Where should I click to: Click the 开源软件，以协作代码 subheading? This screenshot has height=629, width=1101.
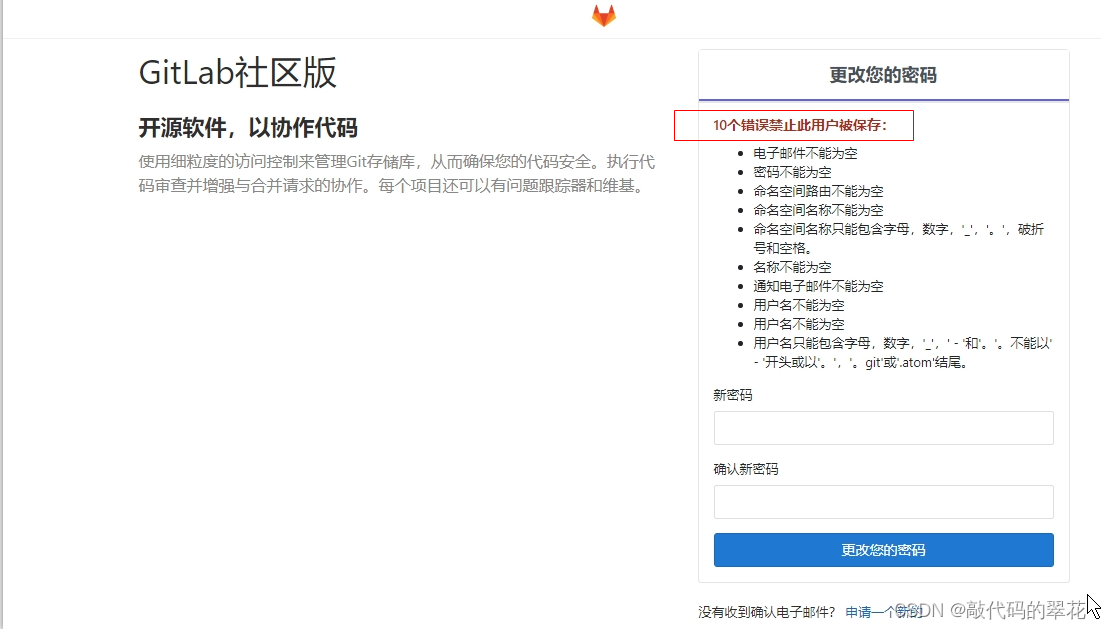[248, 128]
